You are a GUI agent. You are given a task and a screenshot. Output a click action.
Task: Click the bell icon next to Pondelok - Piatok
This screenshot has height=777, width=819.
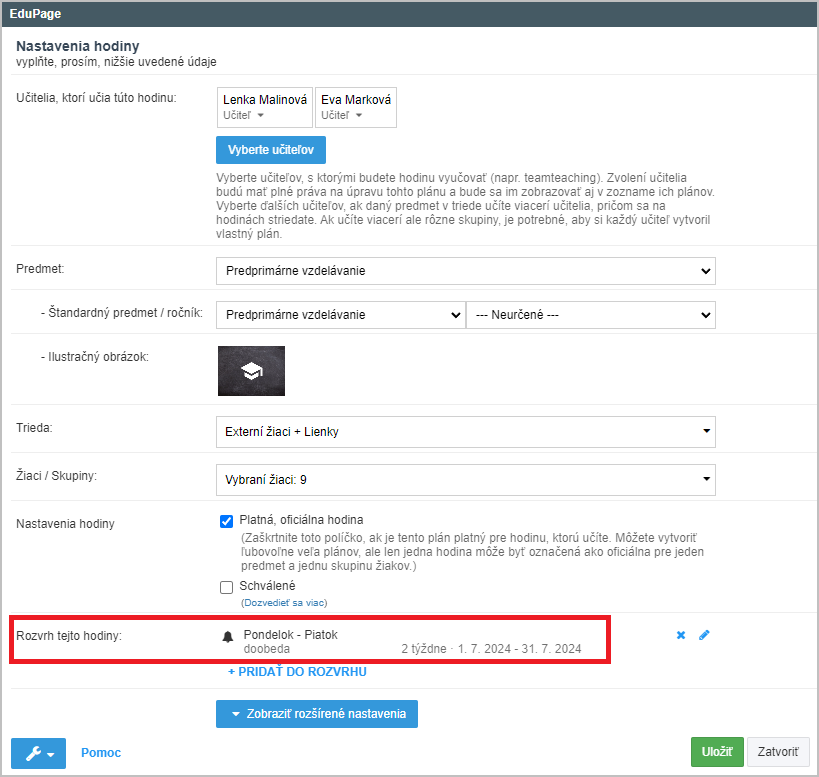(228, 637)
